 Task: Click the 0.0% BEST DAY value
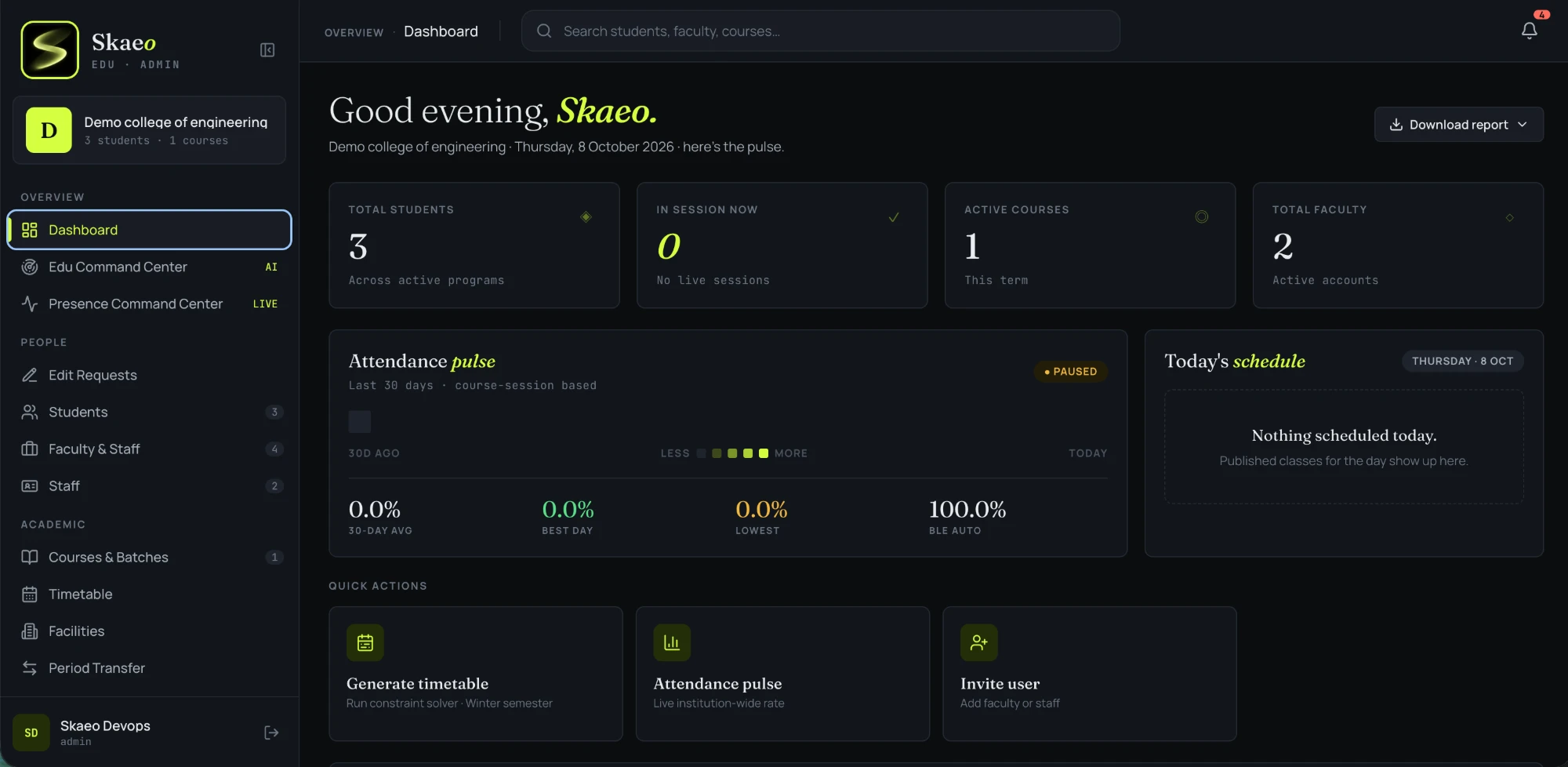tap(568, 510)
